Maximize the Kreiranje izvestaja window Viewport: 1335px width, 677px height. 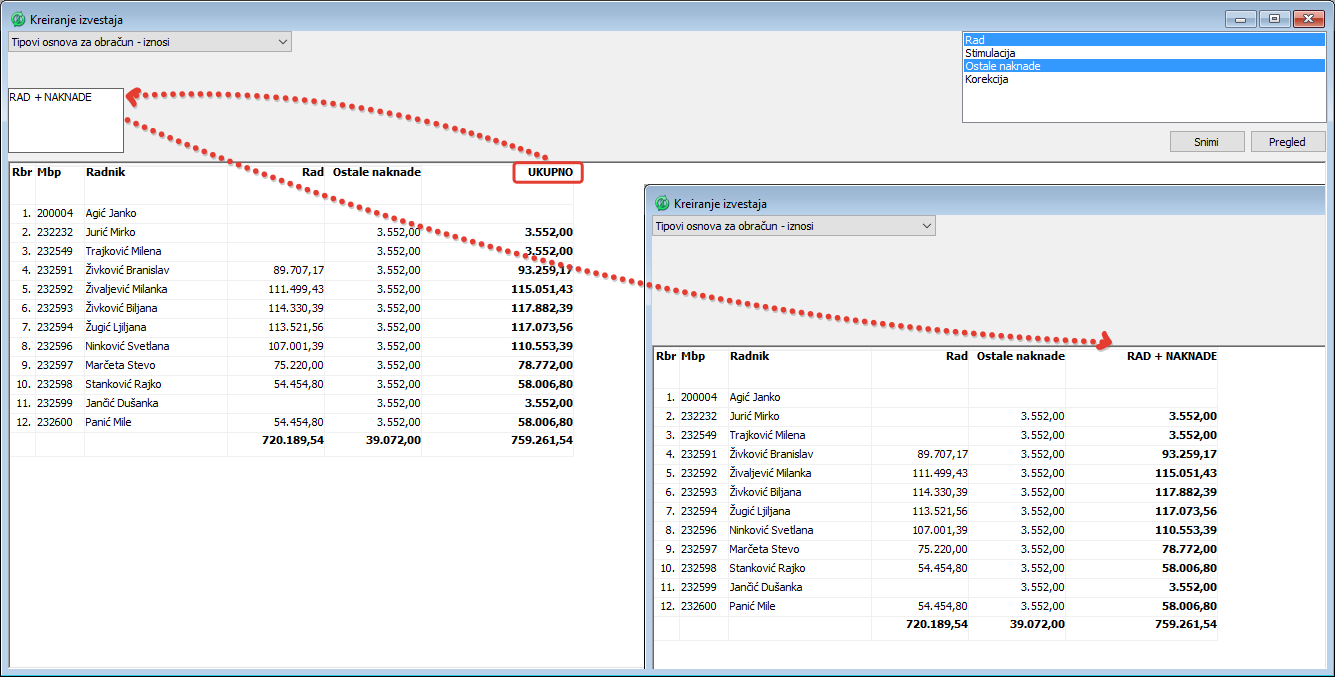(1274, 19)
